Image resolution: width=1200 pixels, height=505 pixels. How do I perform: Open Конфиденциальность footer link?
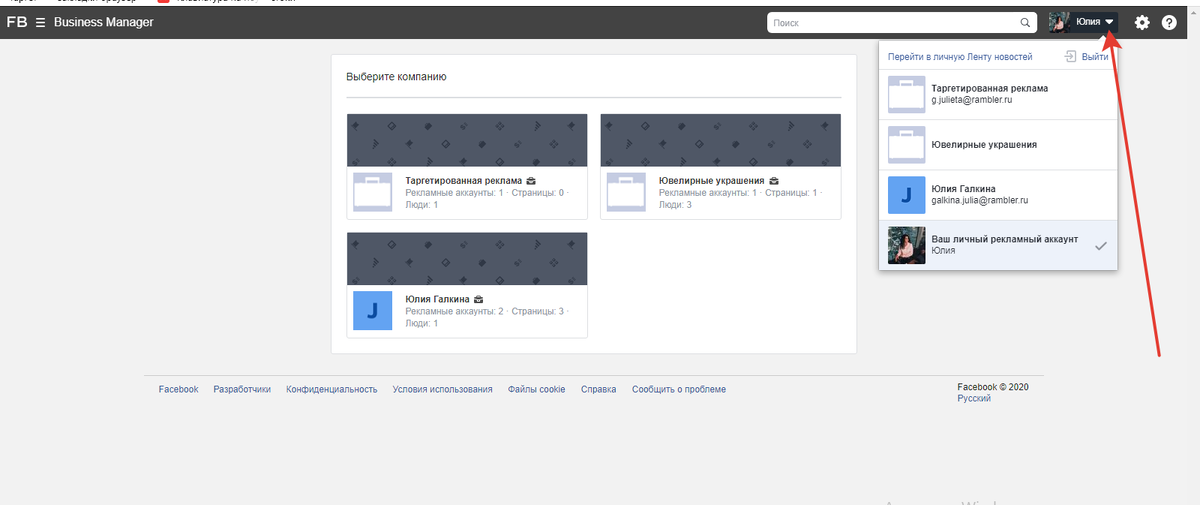[x=332, y=389]
